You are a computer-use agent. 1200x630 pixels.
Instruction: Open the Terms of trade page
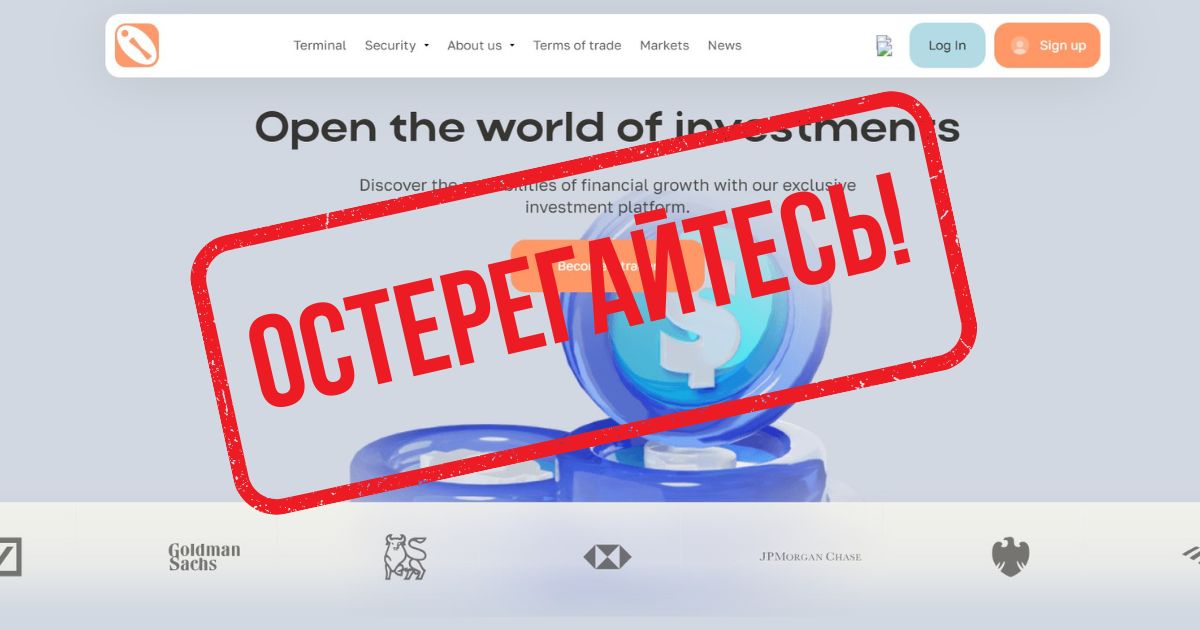pos(577,45)
